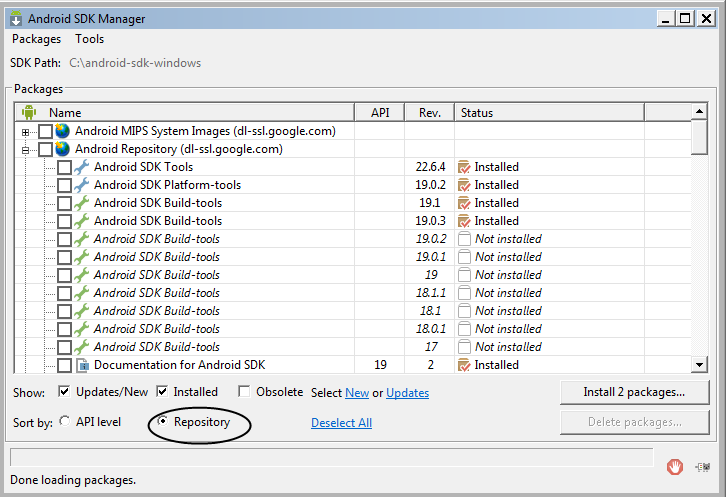Click the wrench icon for Build-tools revision 19.0.3
Image resolution: width=726 pixels, height=497 pixels.
click(x=81, y=221)
